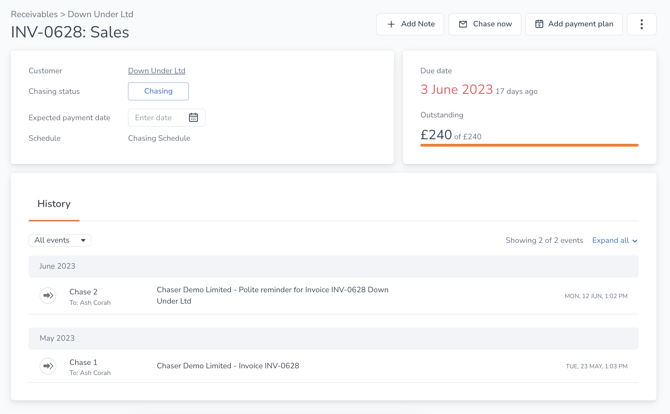Click the calendar icon in Add payment plan
Image resolution: width=670 pixels, height=414 pixels.
click(x=539, y=24)
